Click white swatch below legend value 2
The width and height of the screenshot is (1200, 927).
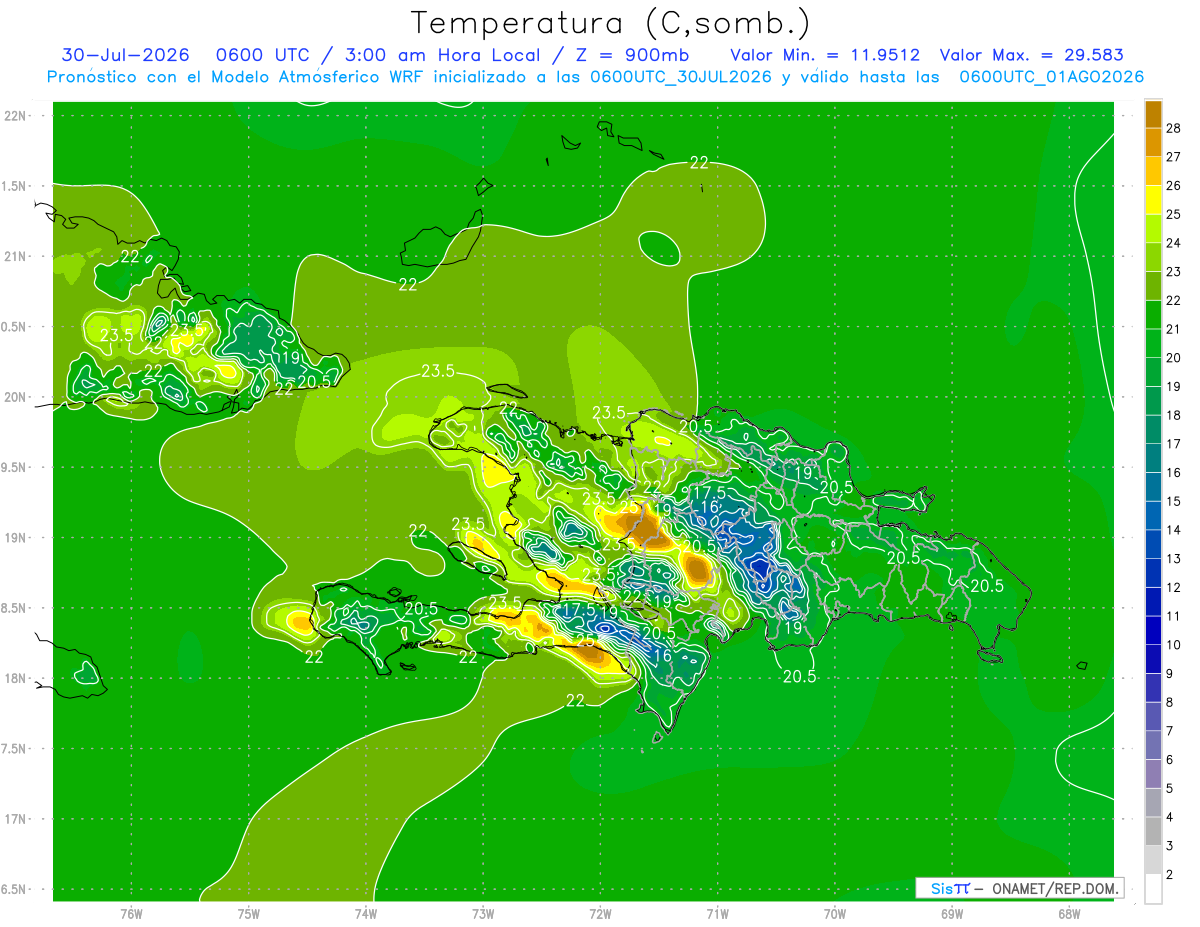tap(1153, 889)
